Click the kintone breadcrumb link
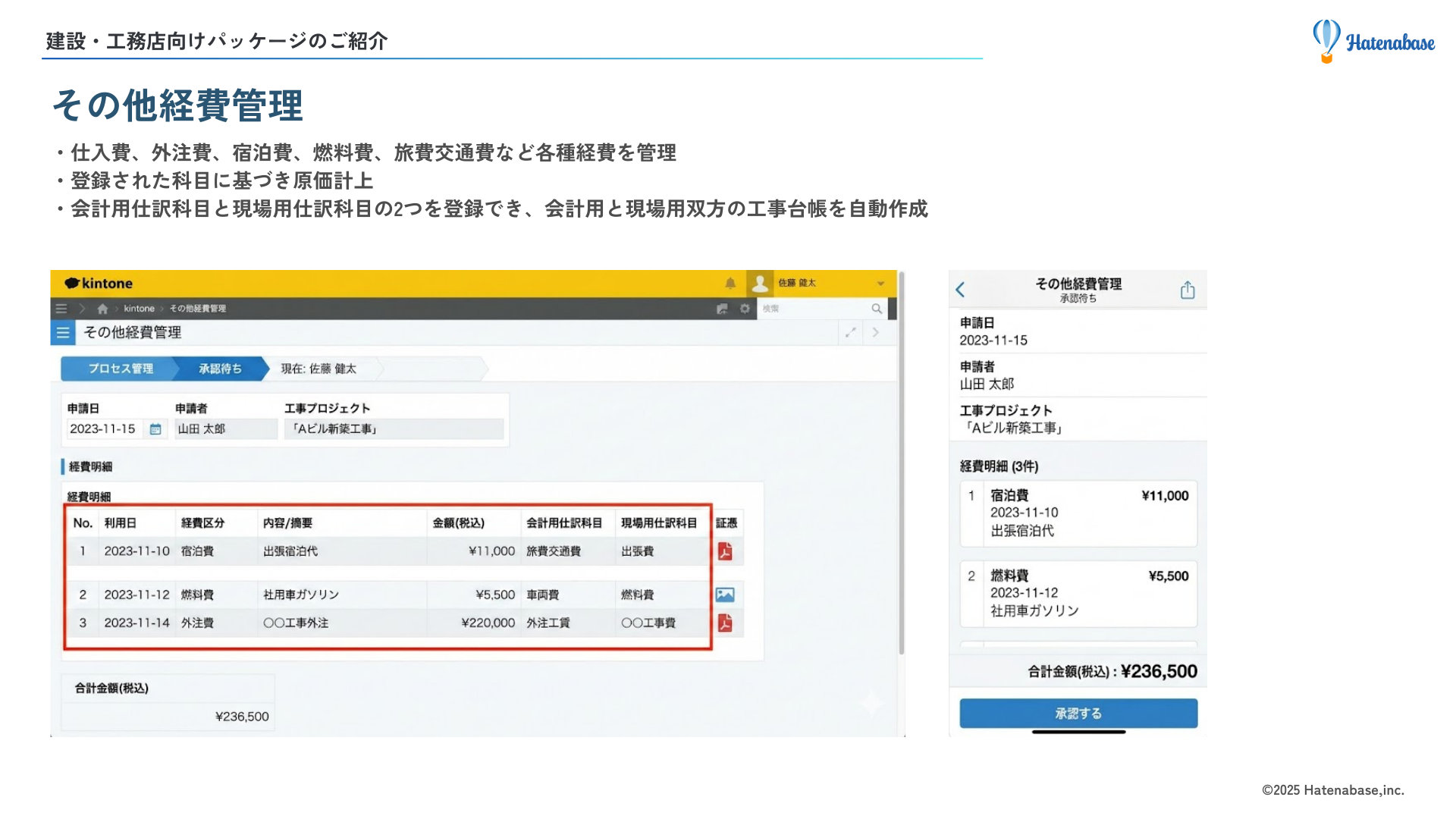The width and height of the screenshot is (1456, 819). point(139,308)
